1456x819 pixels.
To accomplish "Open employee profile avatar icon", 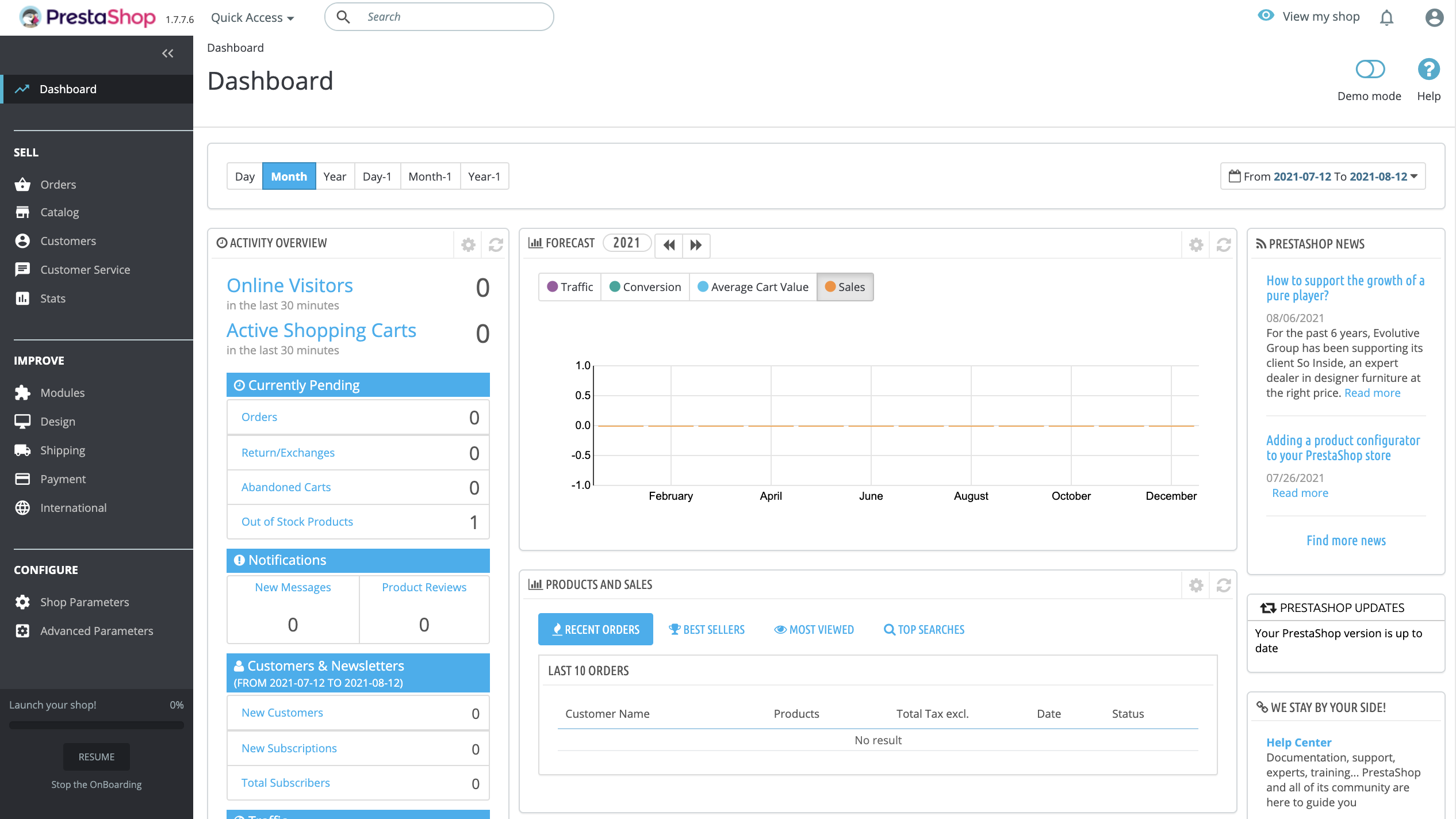I will tap(1434, 18).
